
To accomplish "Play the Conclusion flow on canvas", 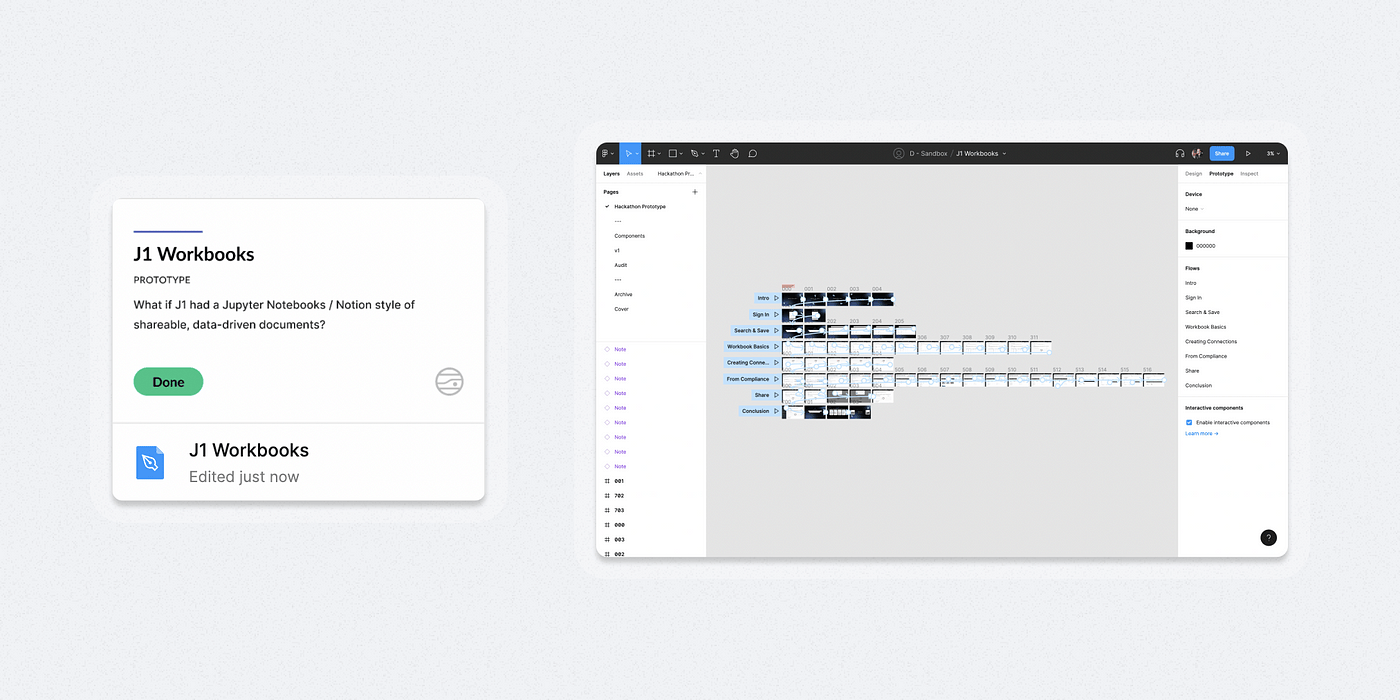I will point(776,411).
